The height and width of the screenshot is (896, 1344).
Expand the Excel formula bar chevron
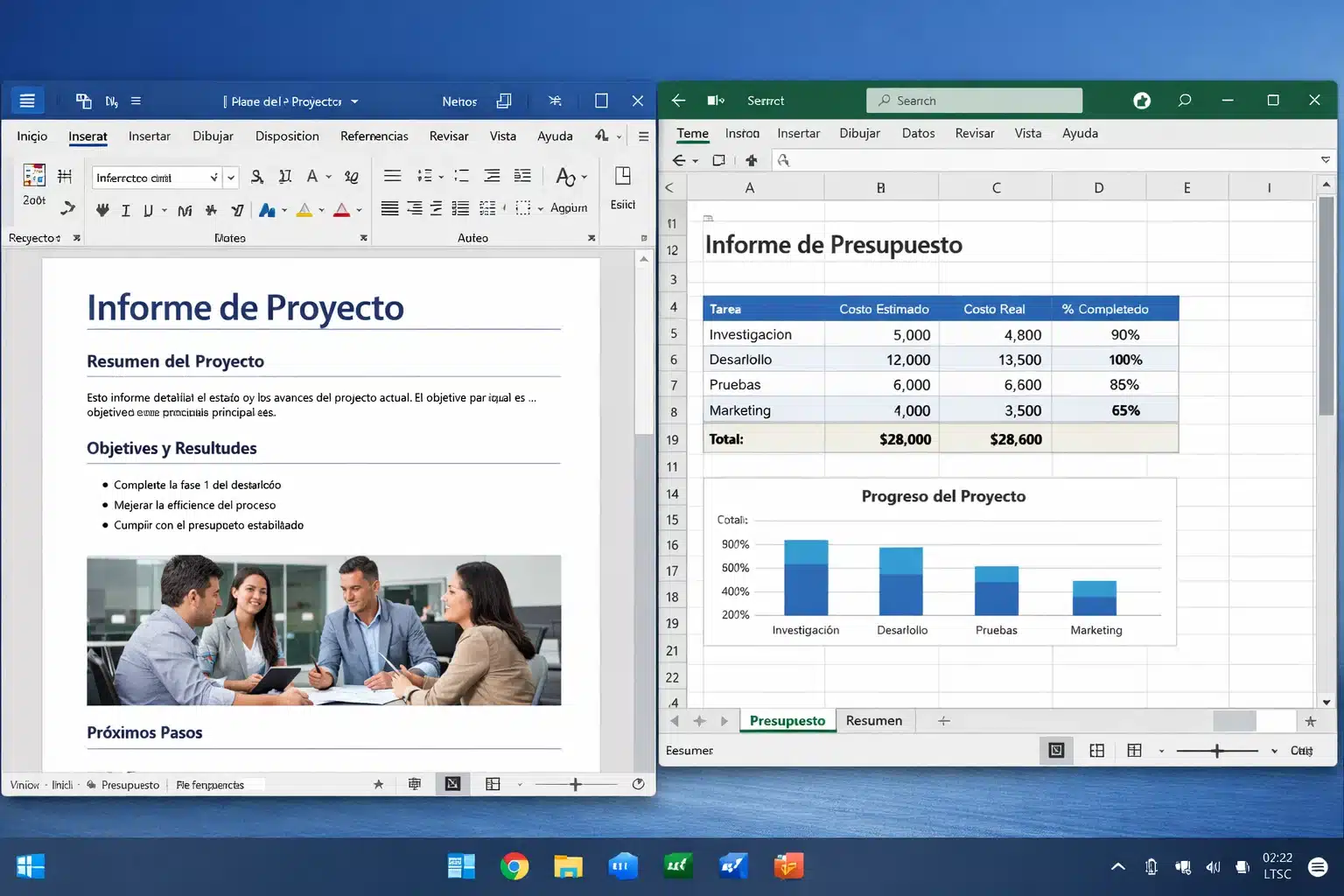click(1326, 160)
